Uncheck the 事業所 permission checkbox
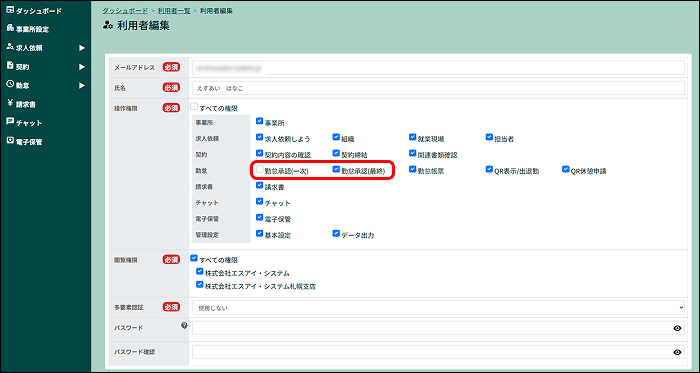The height and width of the screenshot is (373, 700). tap(259, 121)
